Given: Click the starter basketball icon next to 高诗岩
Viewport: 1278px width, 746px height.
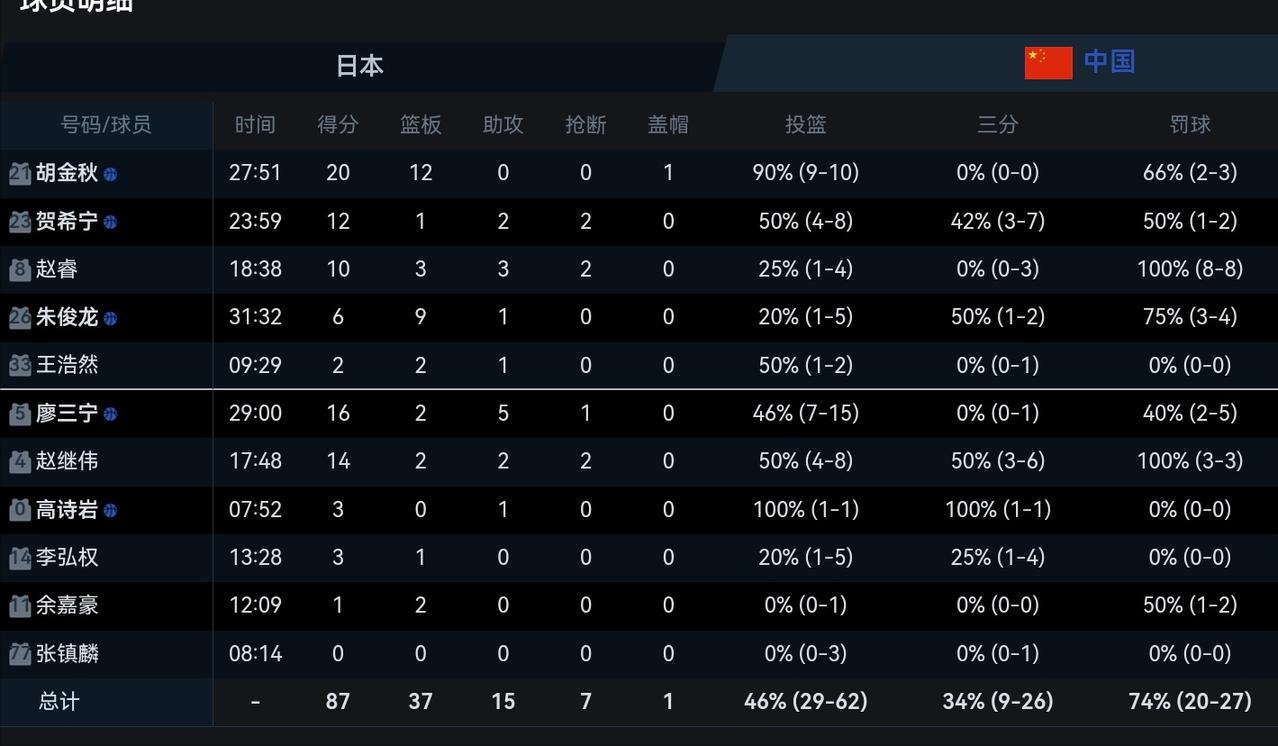Looking at the screenshot, I should pyautogui.click(x=110, y=510).
